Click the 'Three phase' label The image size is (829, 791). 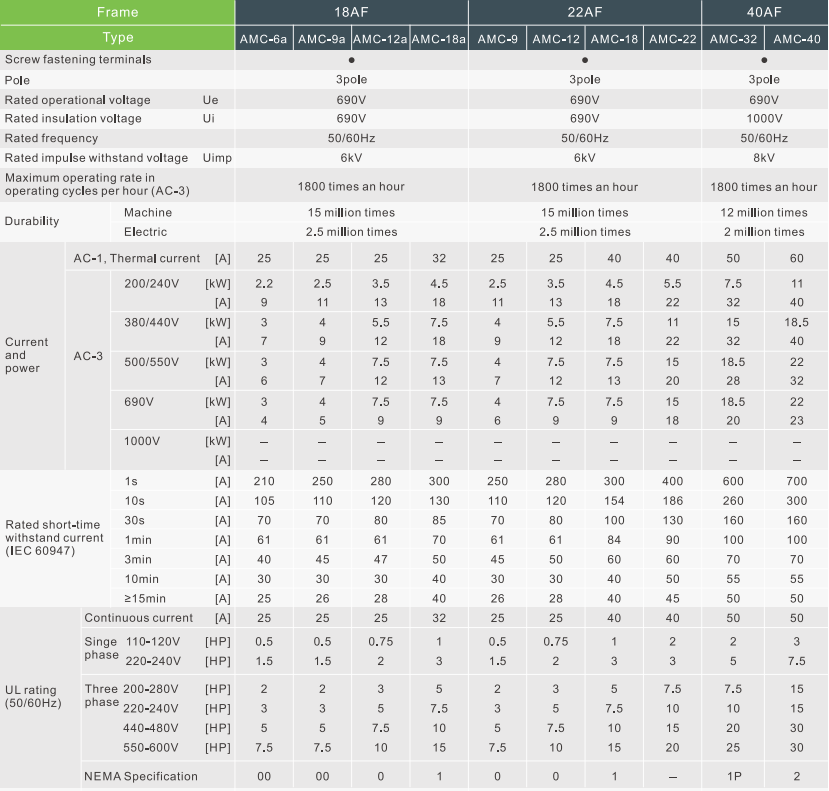click(x=102, y=695)
